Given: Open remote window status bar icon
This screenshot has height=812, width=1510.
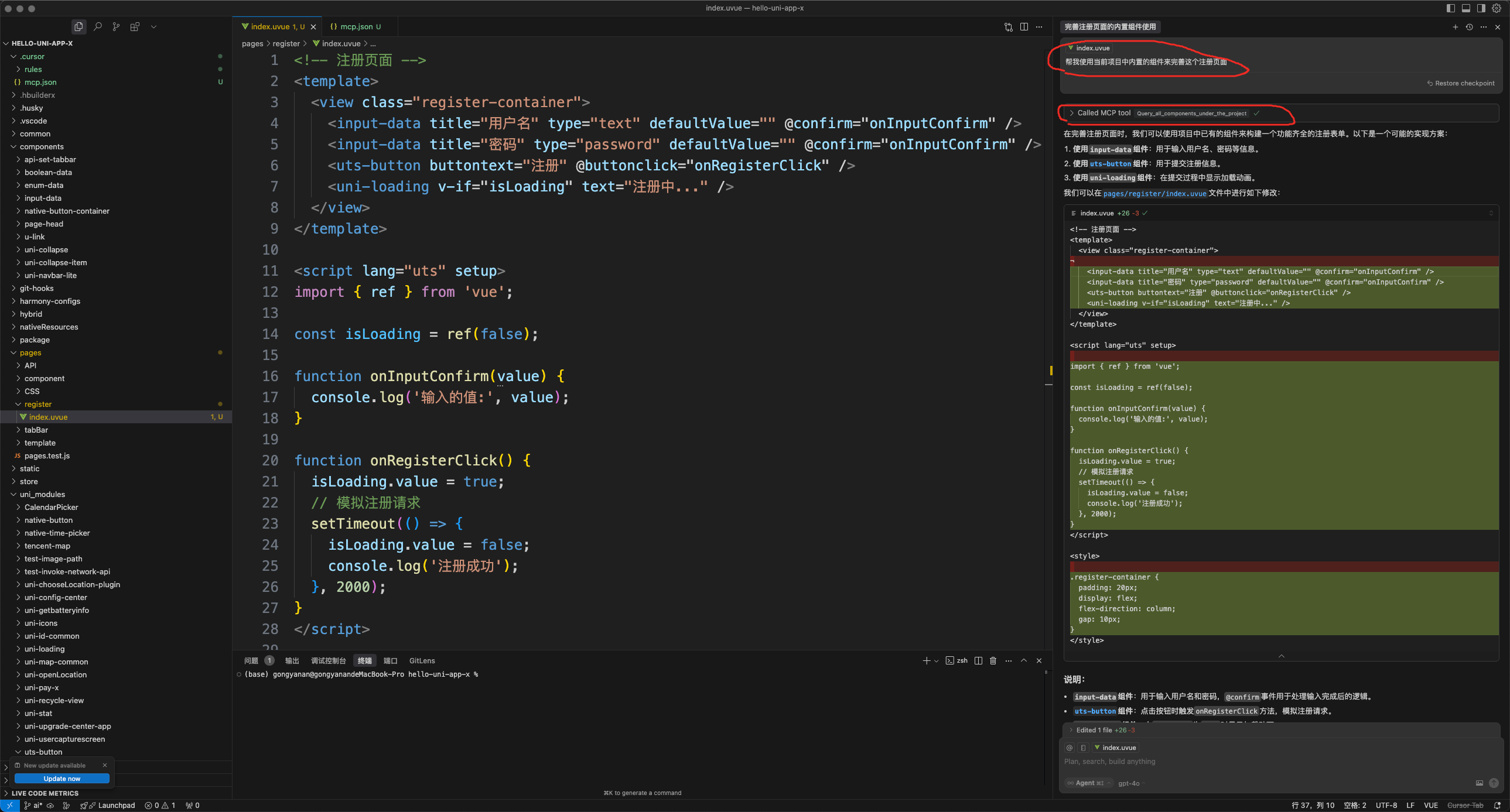Looking at the screenshot, I should pyautogui.click(x=9, y=806).
